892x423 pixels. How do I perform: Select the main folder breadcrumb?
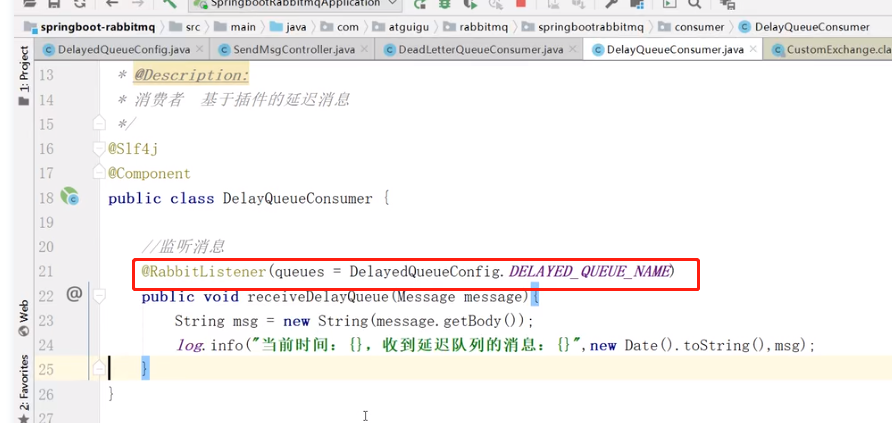236,27
